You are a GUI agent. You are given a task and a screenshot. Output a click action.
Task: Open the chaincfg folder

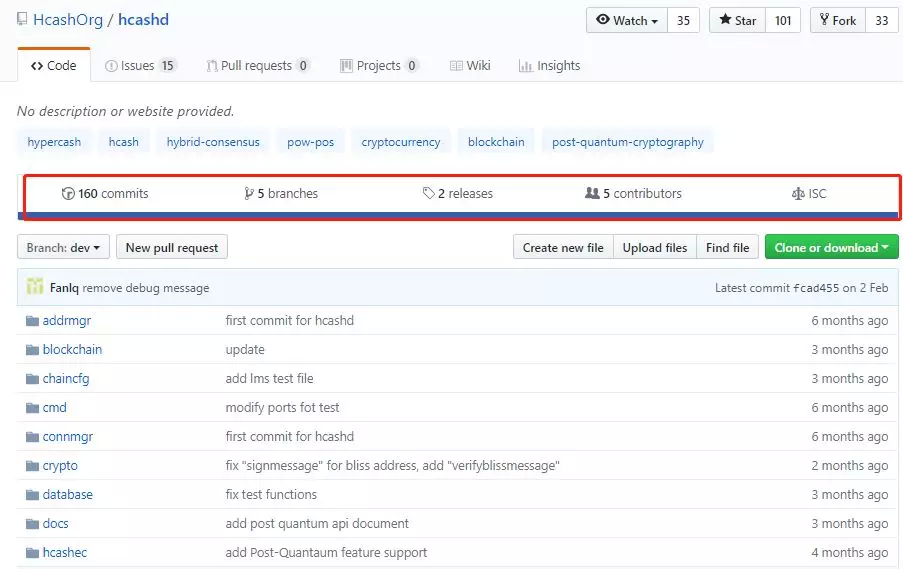click(66, 378)
